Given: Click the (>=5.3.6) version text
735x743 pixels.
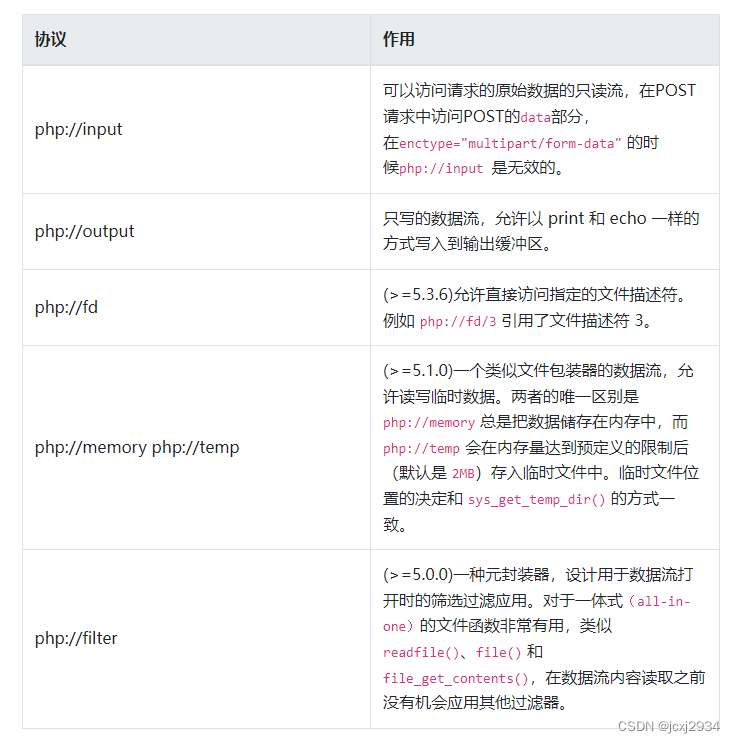Looking at the screenshot, I should [x=418, y=295].
